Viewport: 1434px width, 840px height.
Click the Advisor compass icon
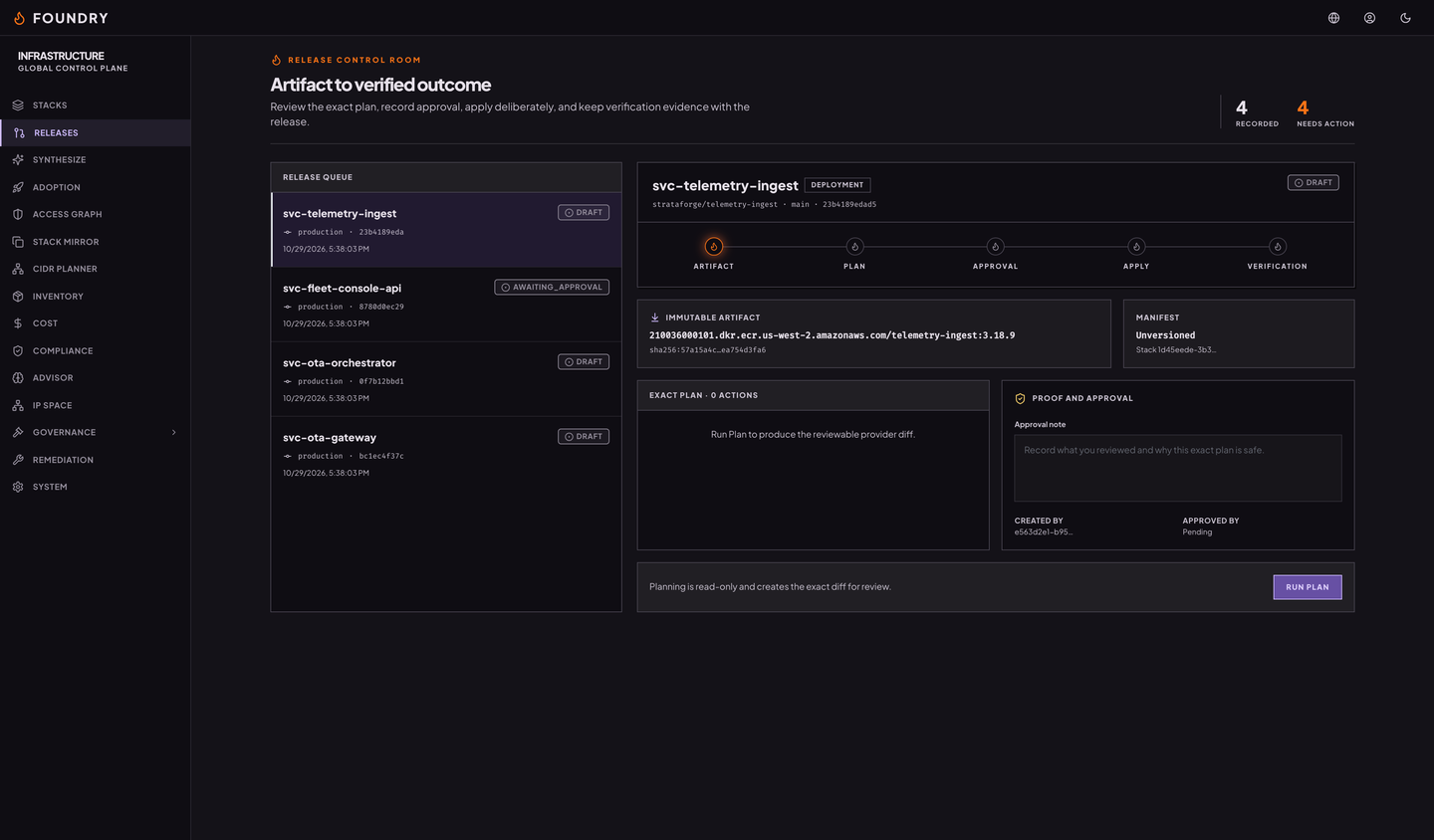click(18, 378)
